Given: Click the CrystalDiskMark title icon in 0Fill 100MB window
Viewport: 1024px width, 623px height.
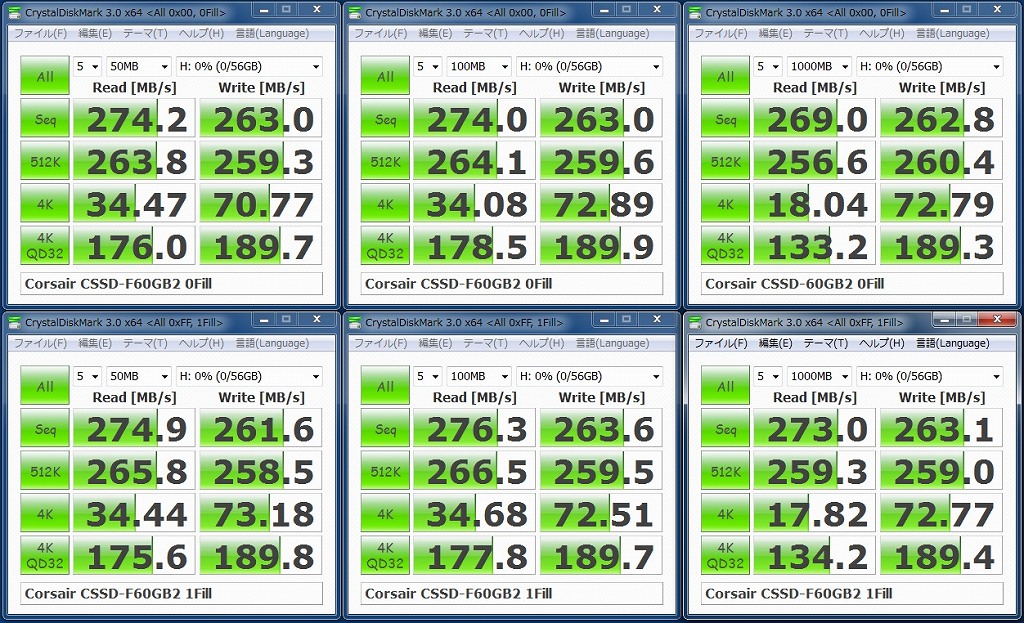Looking at the screenshot, I should click(355, 12).
